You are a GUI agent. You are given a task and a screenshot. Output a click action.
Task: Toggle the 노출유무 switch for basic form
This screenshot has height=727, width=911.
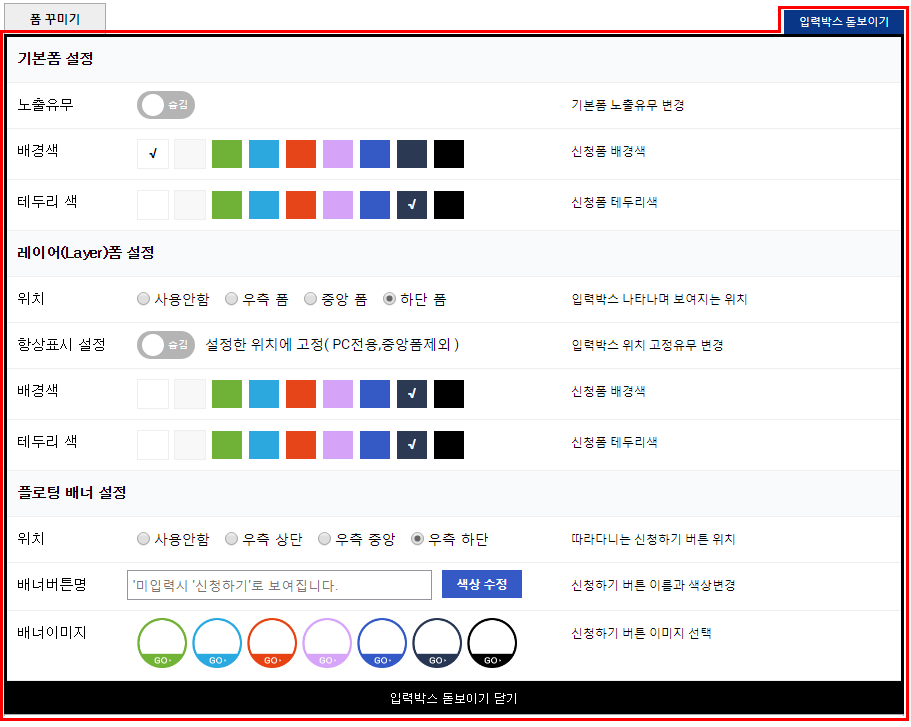tap(165, 105)
